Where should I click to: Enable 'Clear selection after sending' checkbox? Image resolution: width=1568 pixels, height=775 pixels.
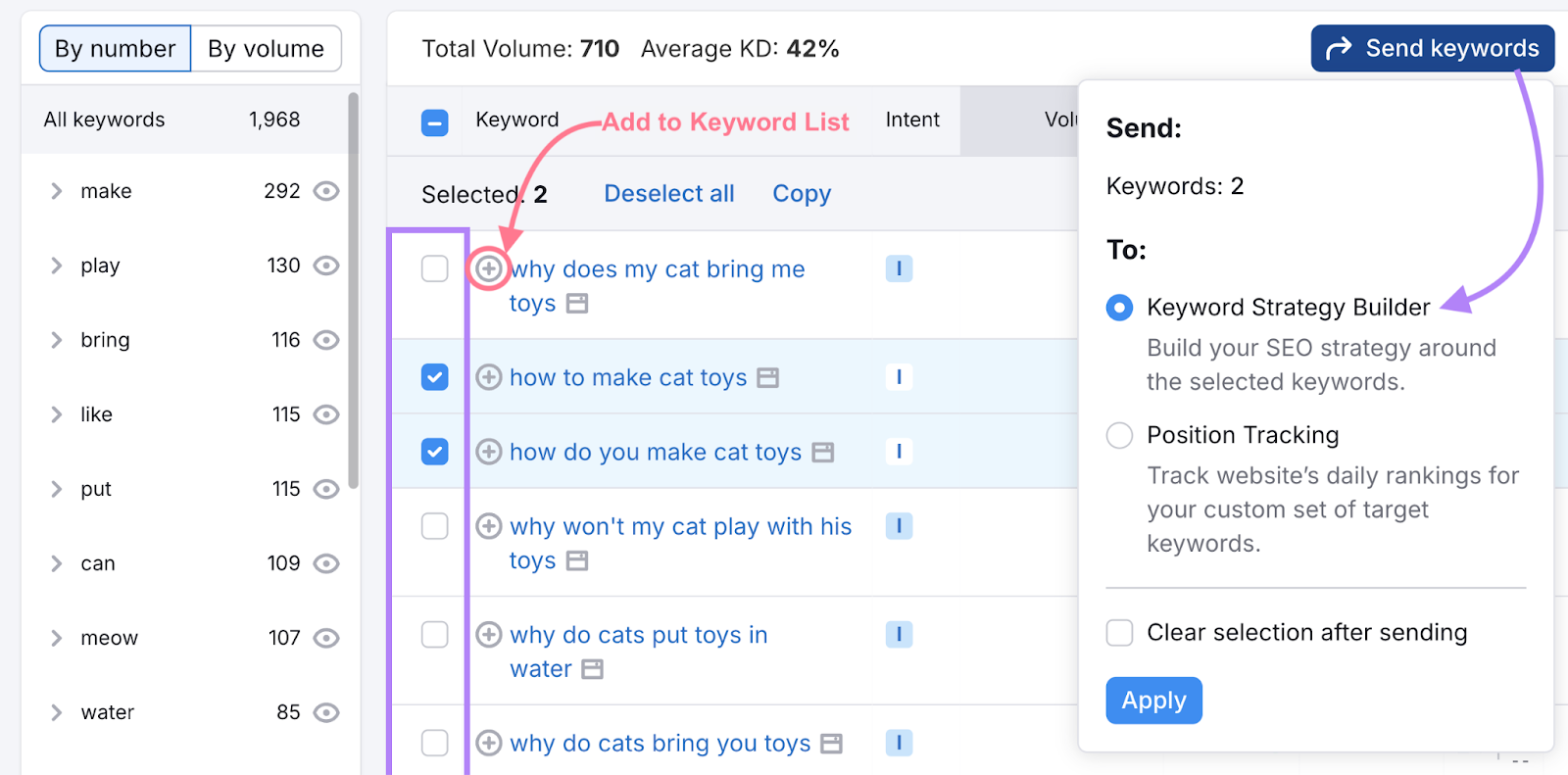click(1119, 633)
